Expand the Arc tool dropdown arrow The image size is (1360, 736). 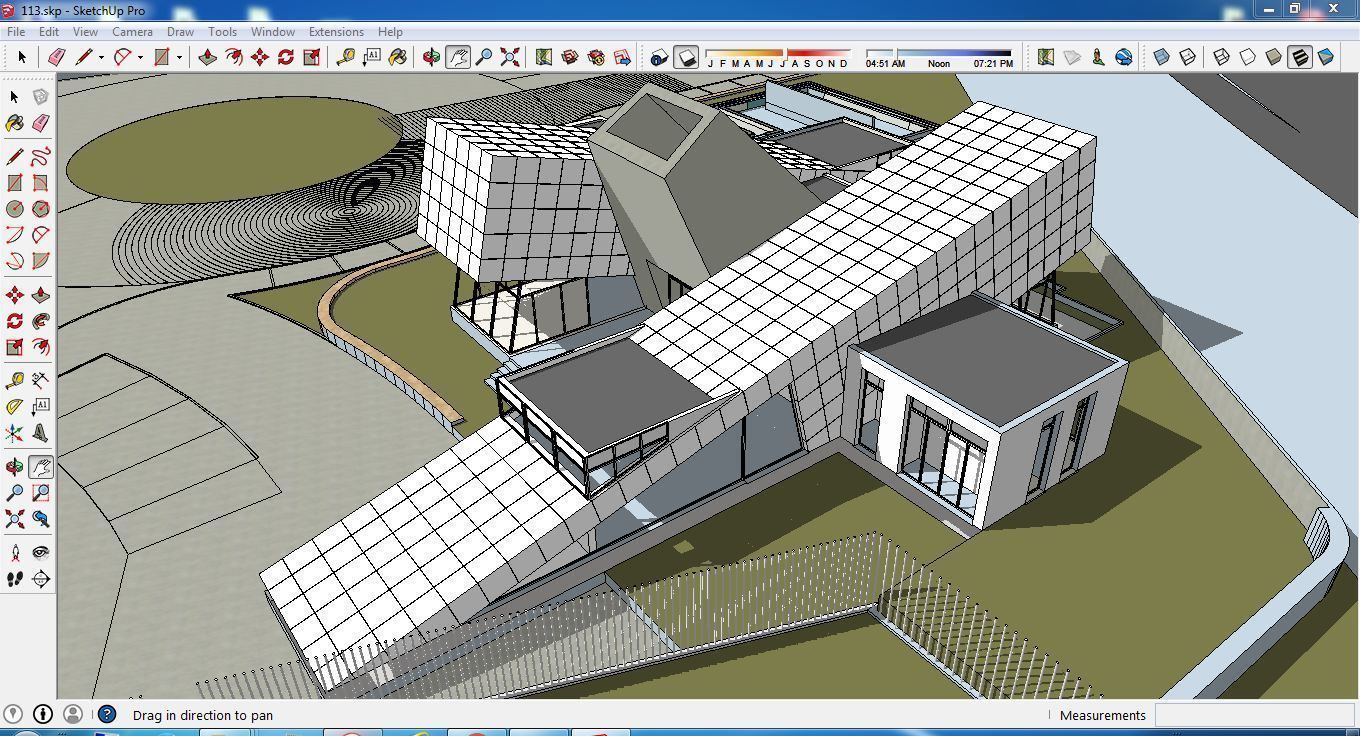pos(140,57)
